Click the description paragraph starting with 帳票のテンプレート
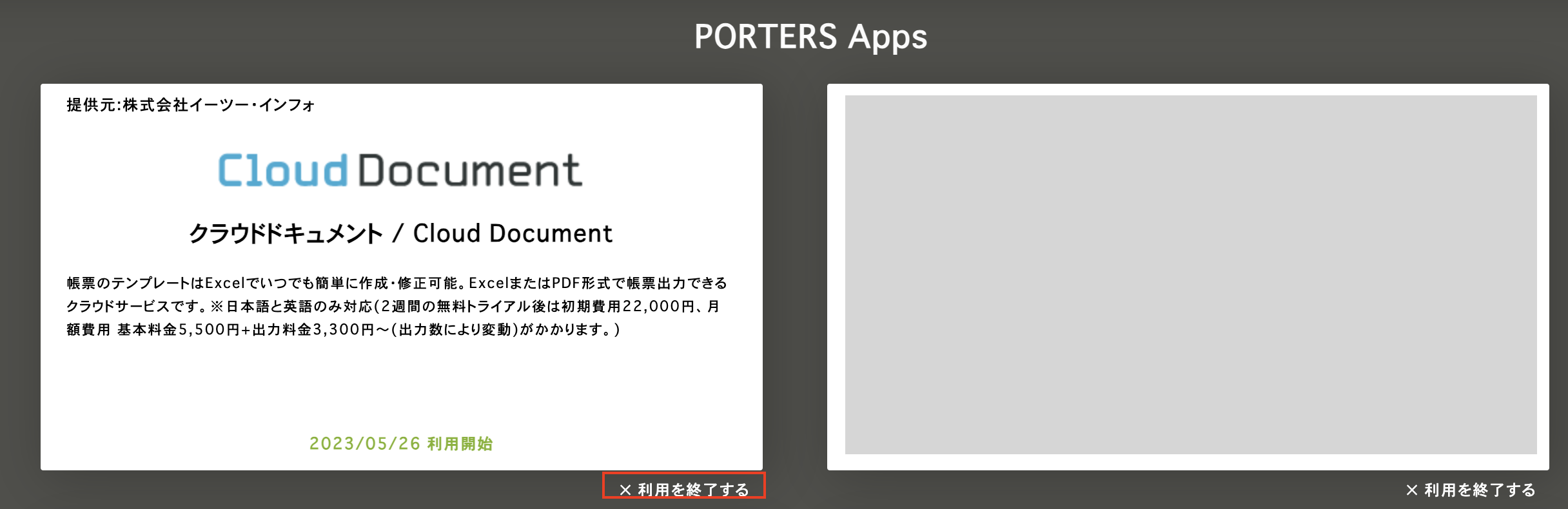 tap(397, 306)
